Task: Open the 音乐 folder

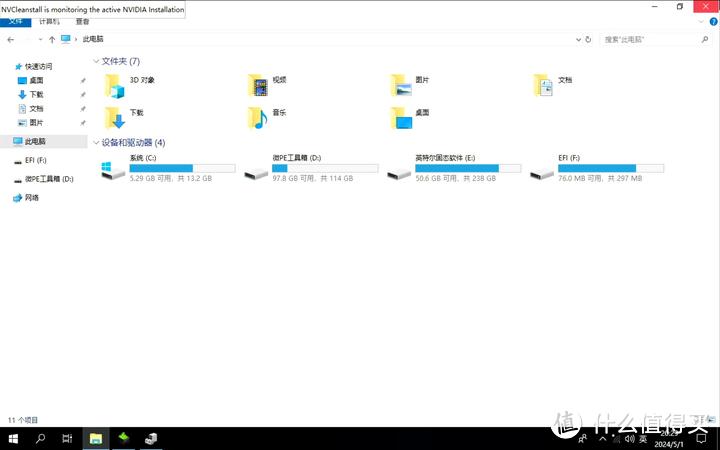Action: pyautogui.click(x=259, y=118)
